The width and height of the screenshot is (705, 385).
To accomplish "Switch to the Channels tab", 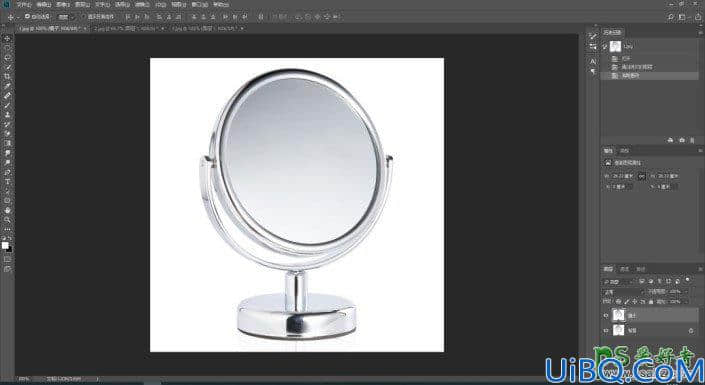I will pos(625,269).
